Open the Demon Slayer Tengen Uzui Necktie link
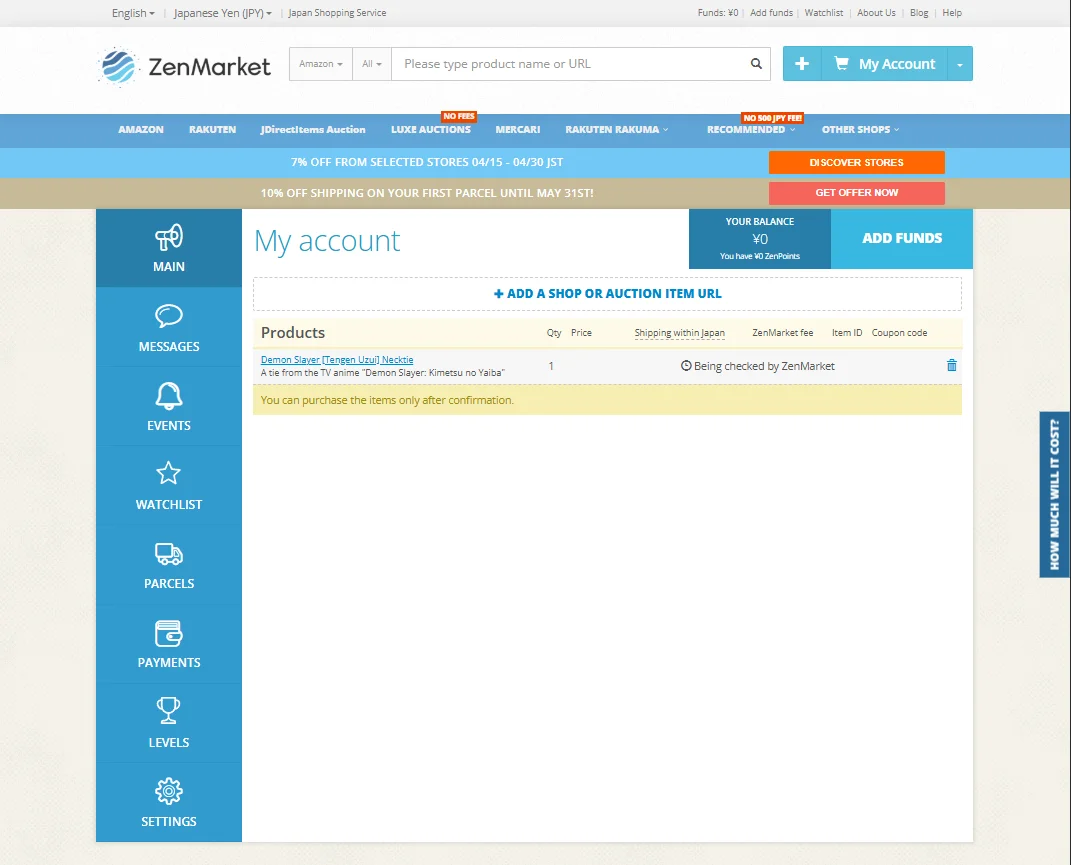The image size is (1071, 865). coord(337,359)
